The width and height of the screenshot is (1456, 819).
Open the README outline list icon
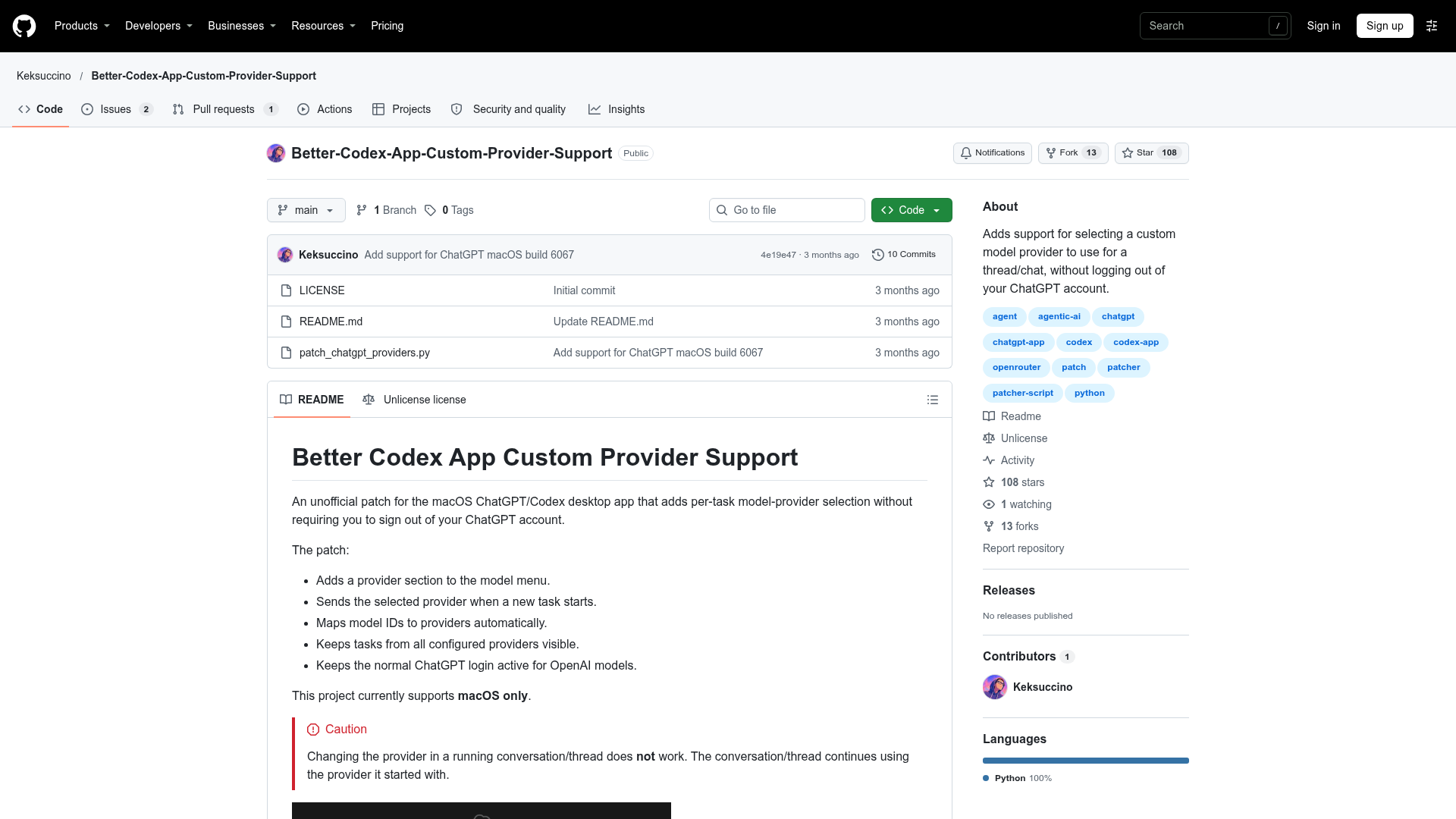933,400
